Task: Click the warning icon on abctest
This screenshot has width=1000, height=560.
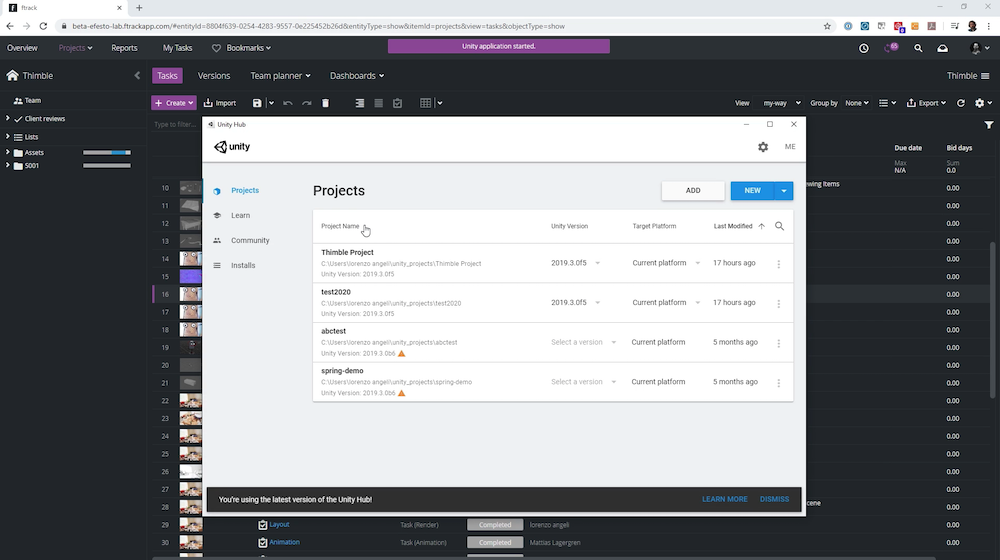Action: [x=402, y=353]
